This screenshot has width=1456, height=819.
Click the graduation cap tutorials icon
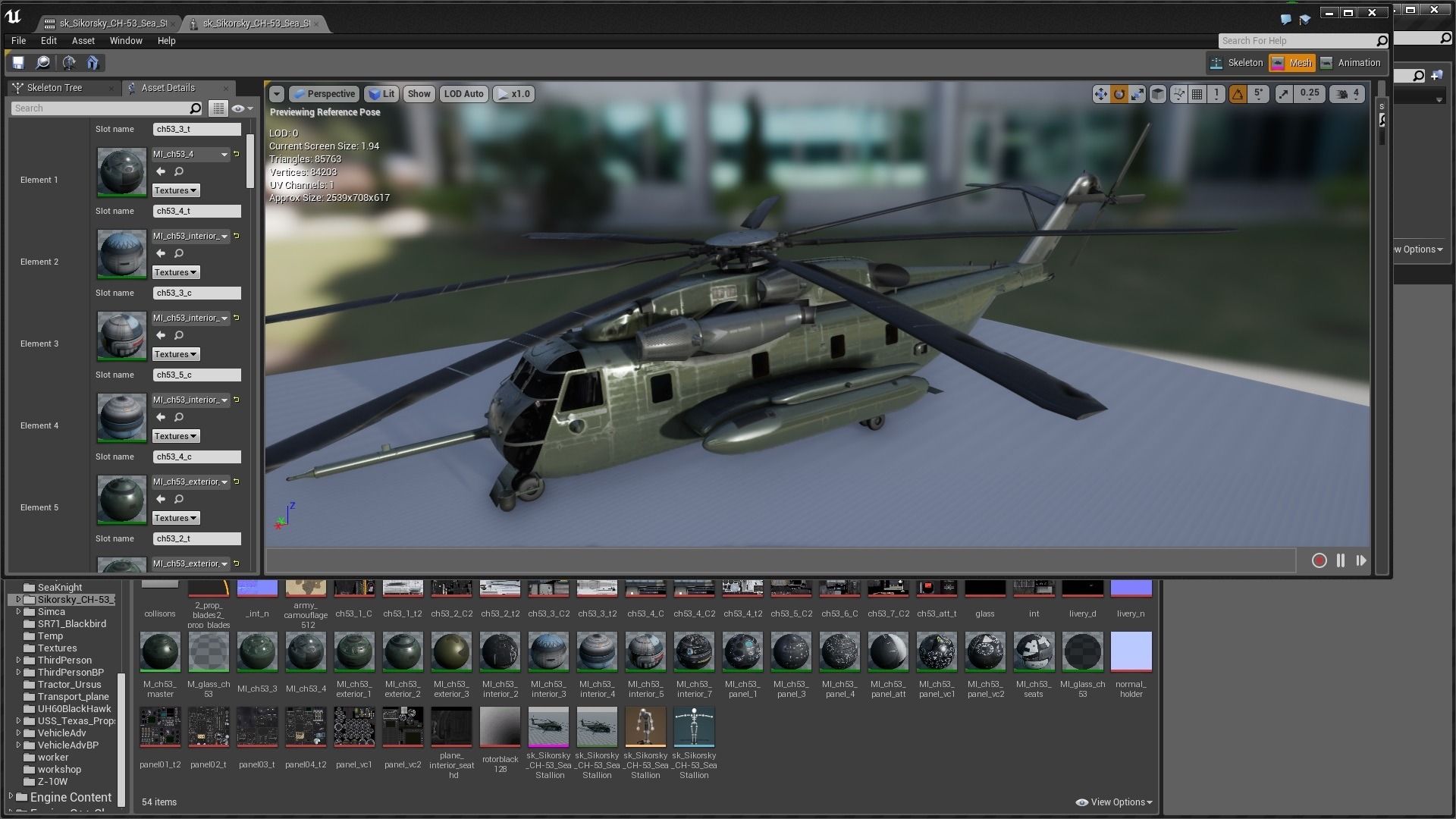[1305, 19]
